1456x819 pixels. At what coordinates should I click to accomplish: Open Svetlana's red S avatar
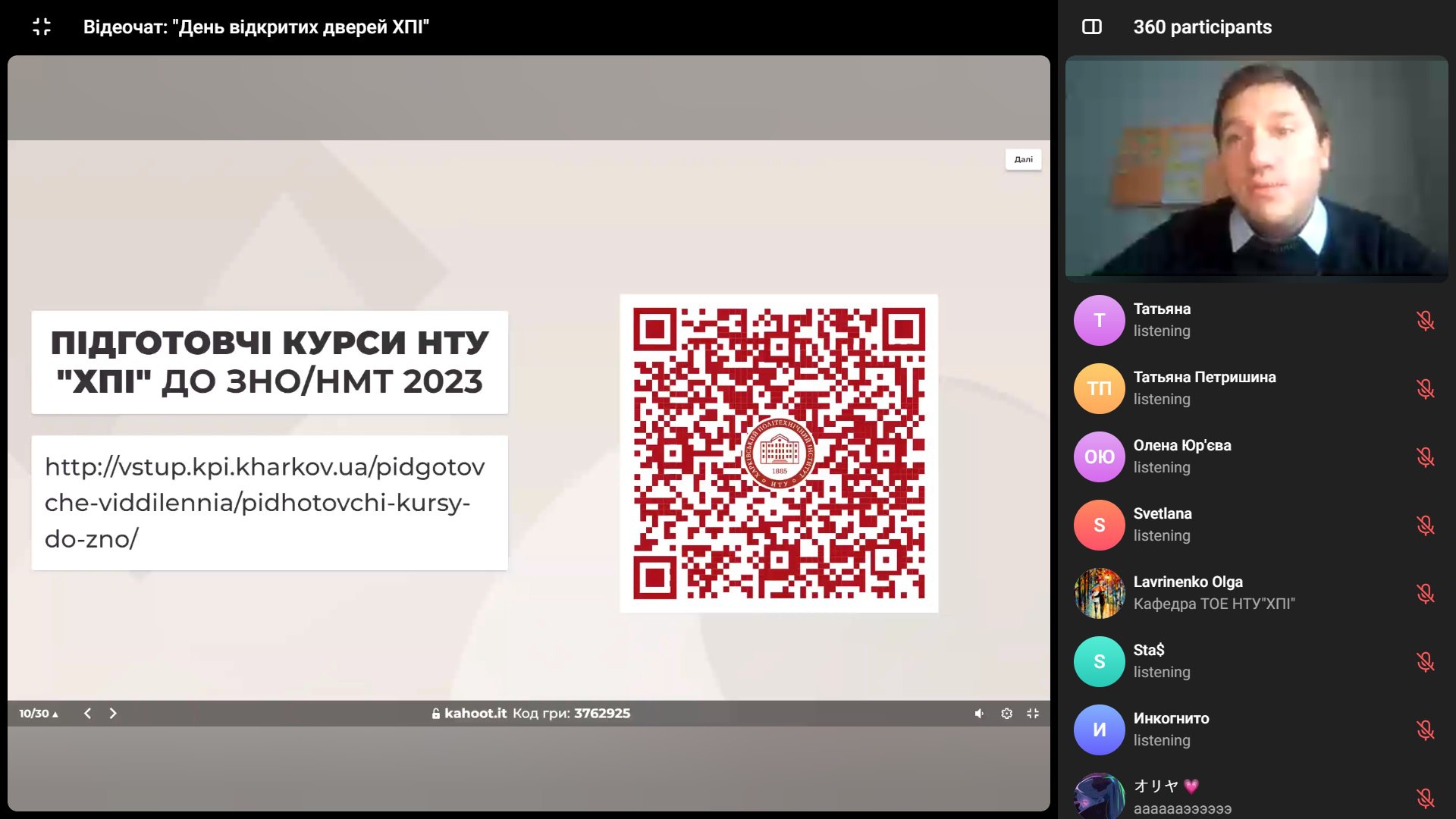[x=1100, y=526]
